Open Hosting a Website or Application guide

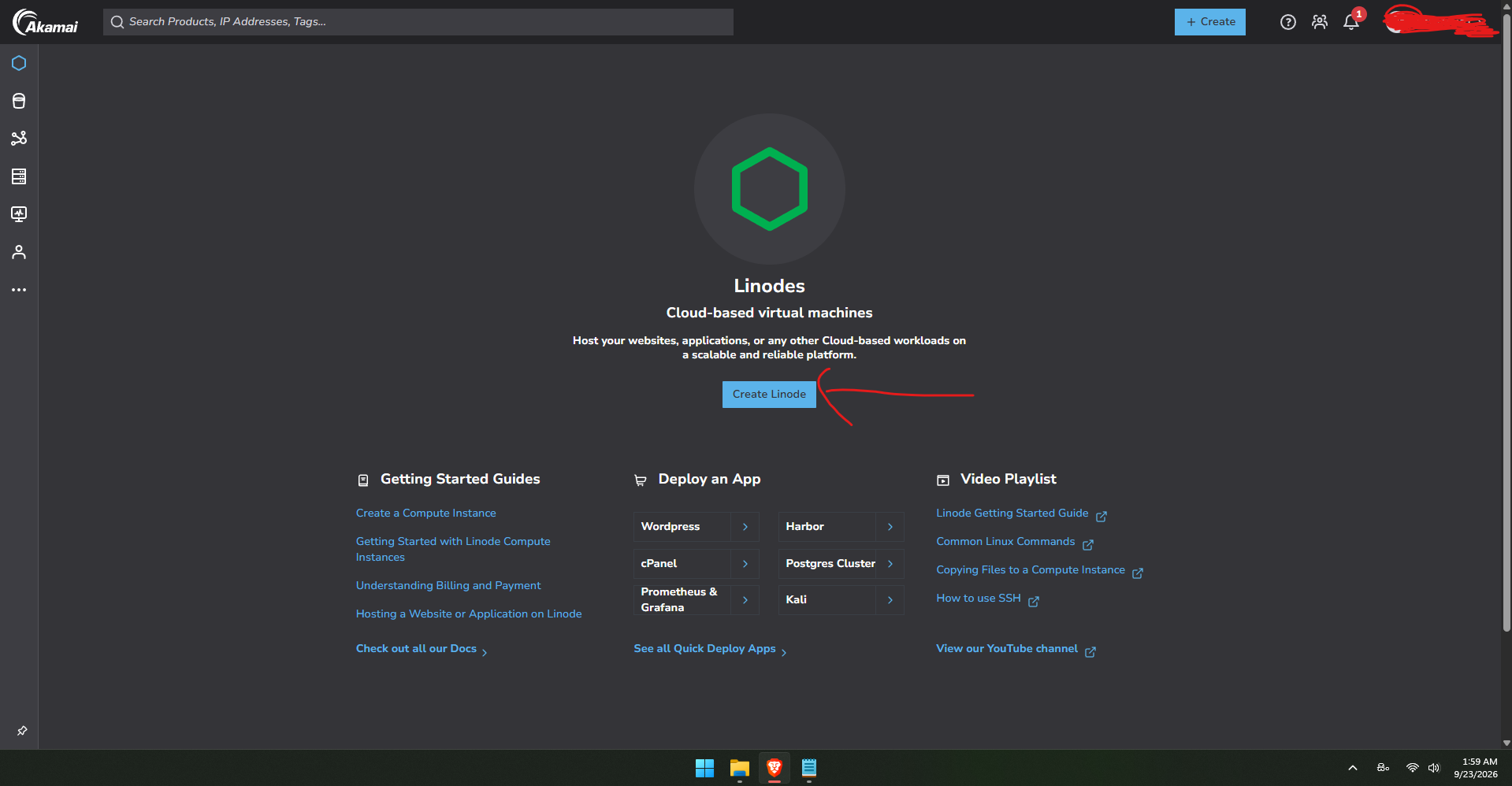(x=469, y=614)
